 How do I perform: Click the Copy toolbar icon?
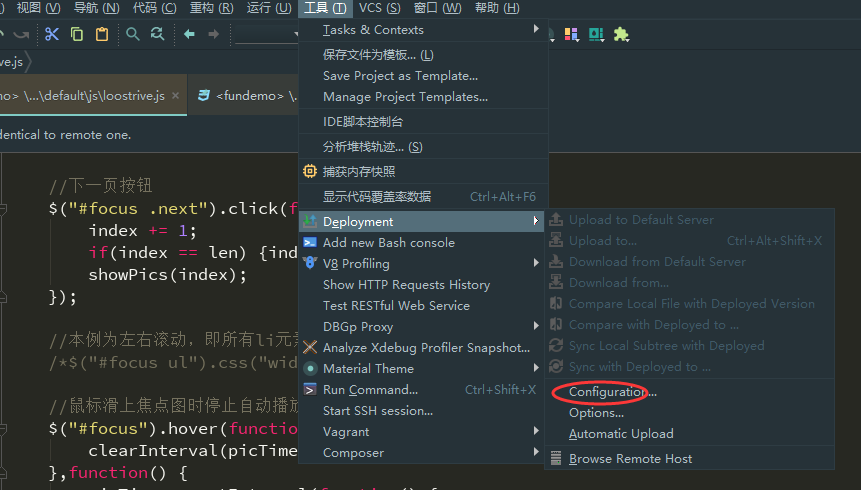pyautogui.click(x=77, y=34)
